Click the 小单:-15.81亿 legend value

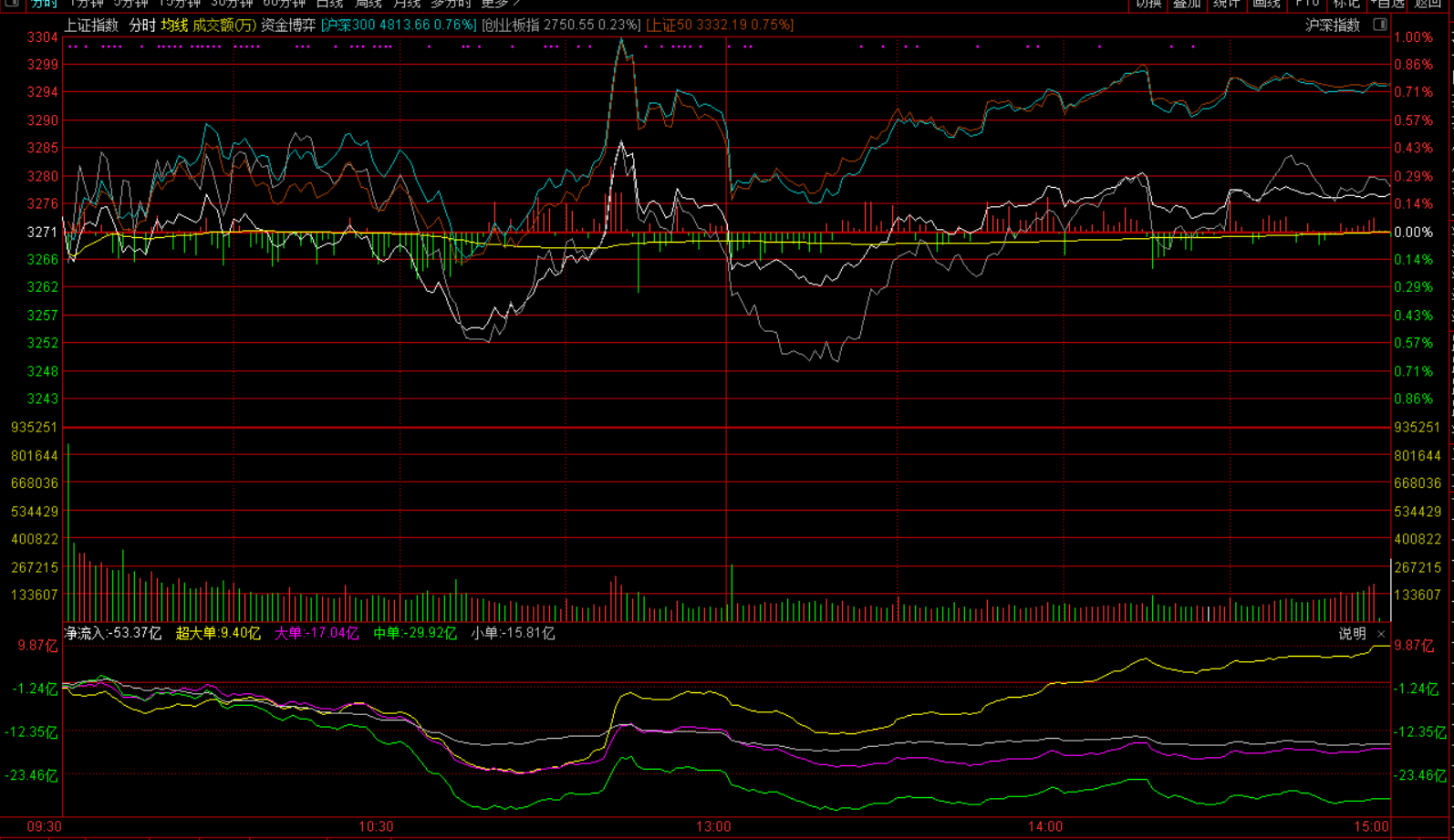tap(513, 633)
